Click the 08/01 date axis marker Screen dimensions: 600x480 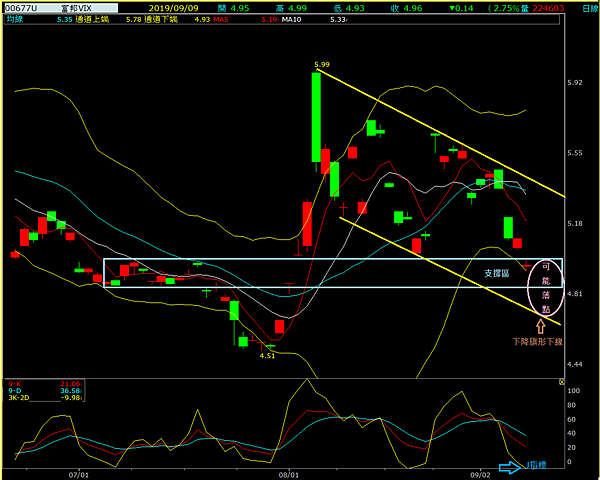coord(289,475)
